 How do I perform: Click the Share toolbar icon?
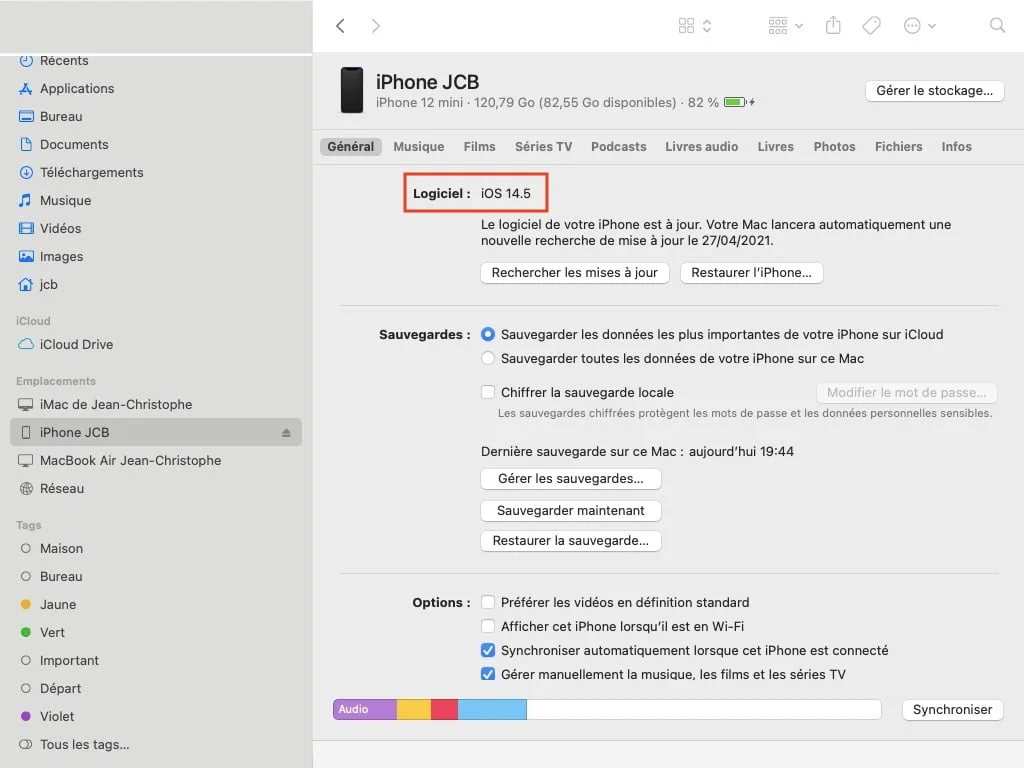(833, 25)
